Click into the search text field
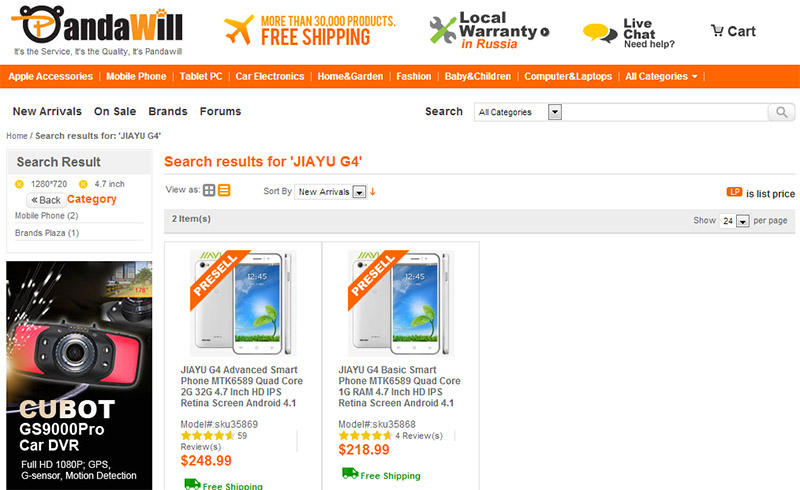Viewport: 800px width, 490px height. coord(665,112)
